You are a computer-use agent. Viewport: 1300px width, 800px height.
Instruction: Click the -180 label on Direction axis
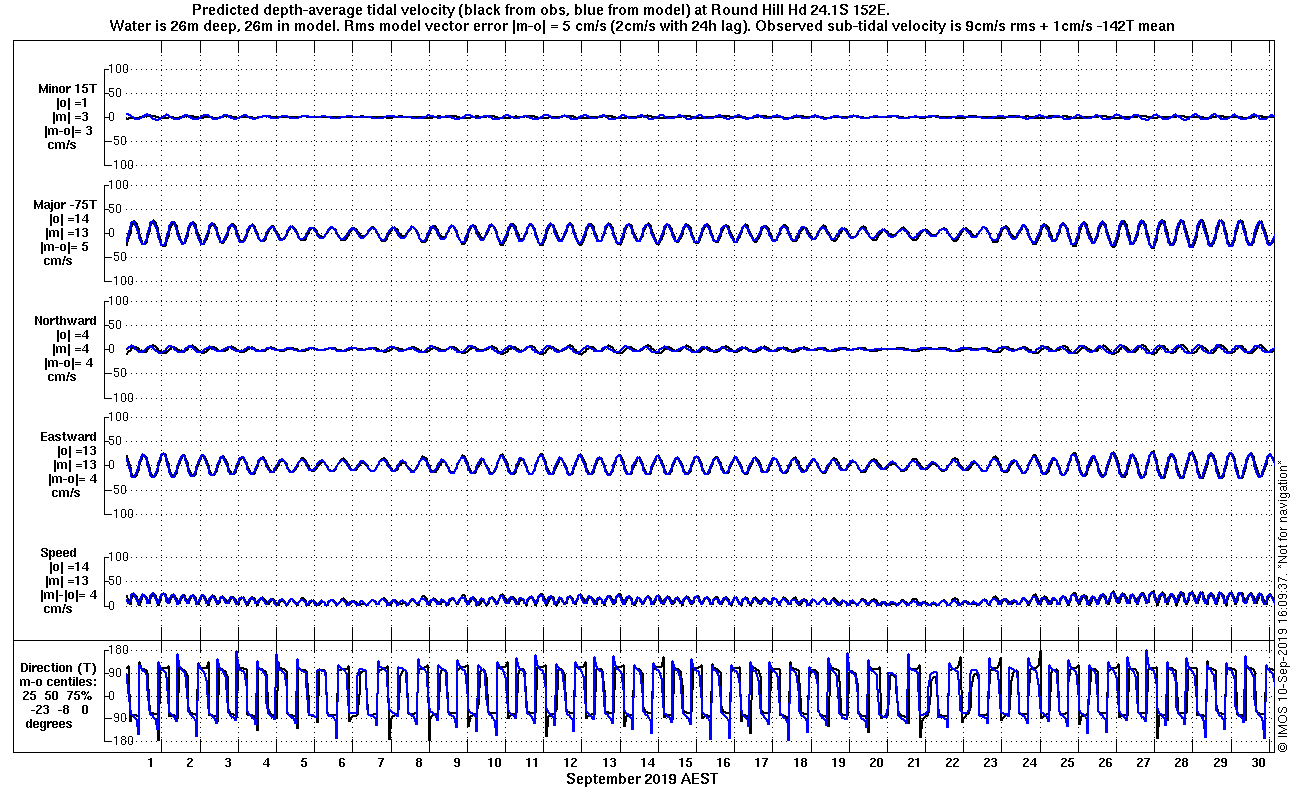tap(118, 741)
